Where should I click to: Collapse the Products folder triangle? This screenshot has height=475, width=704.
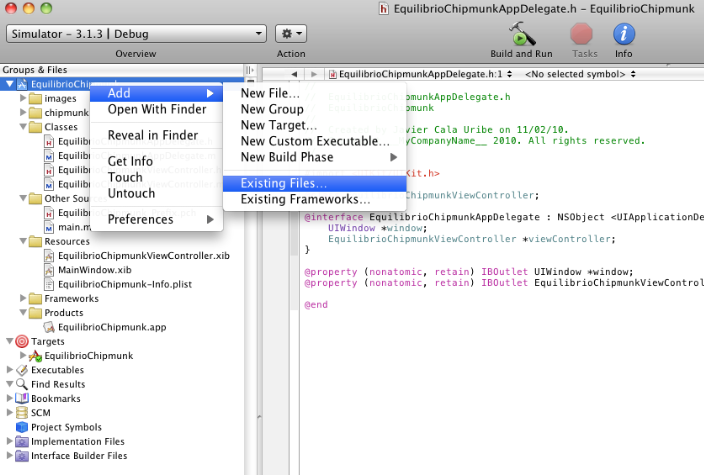23,313
